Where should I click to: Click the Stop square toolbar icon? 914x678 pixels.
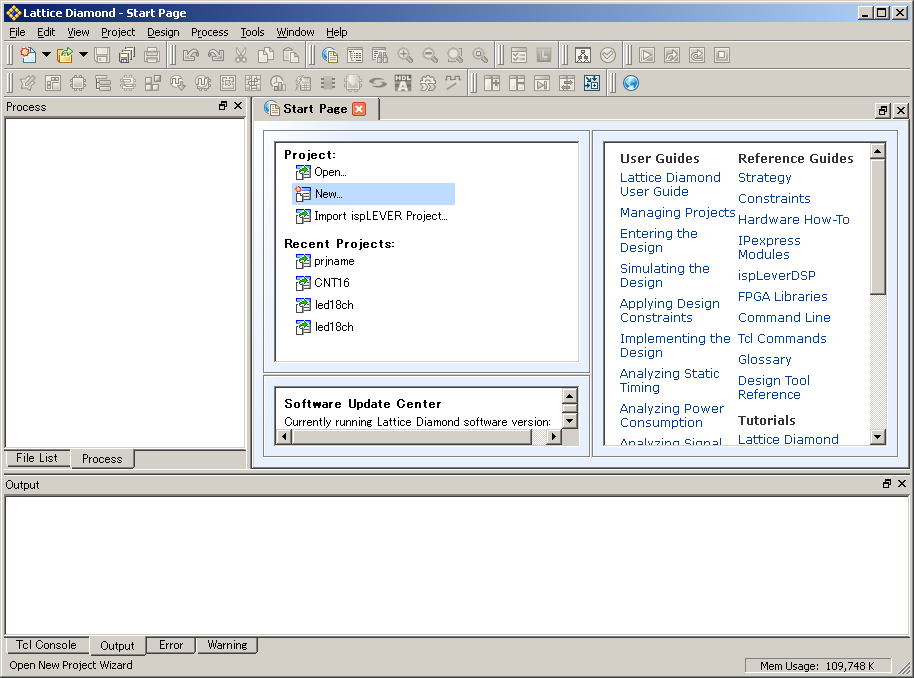[722, 55]
